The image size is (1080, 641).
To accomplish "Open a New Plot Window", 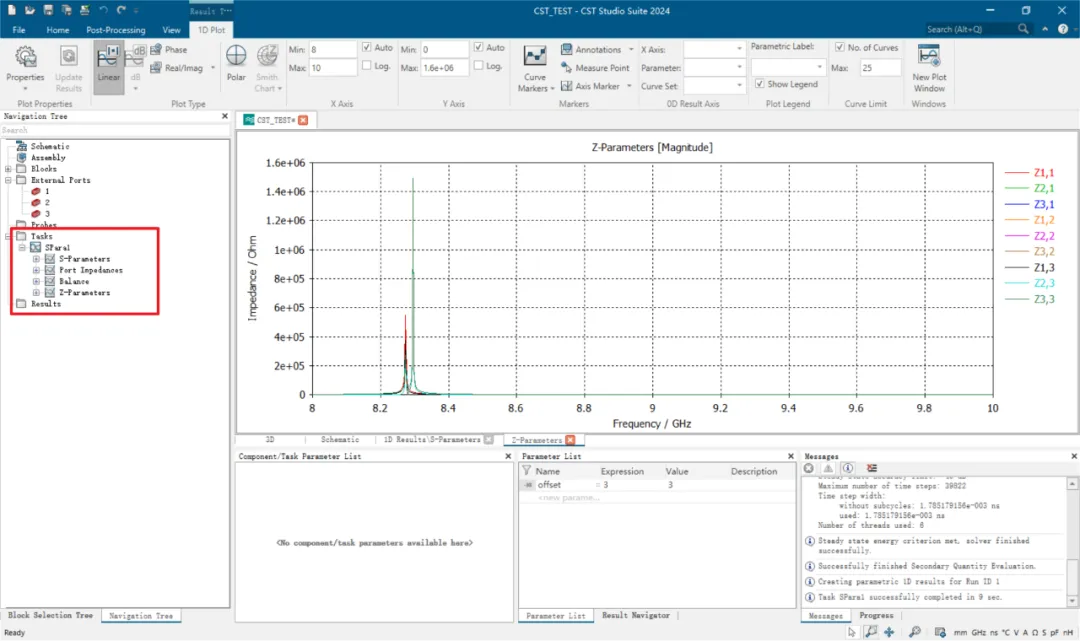I will 929,68.
